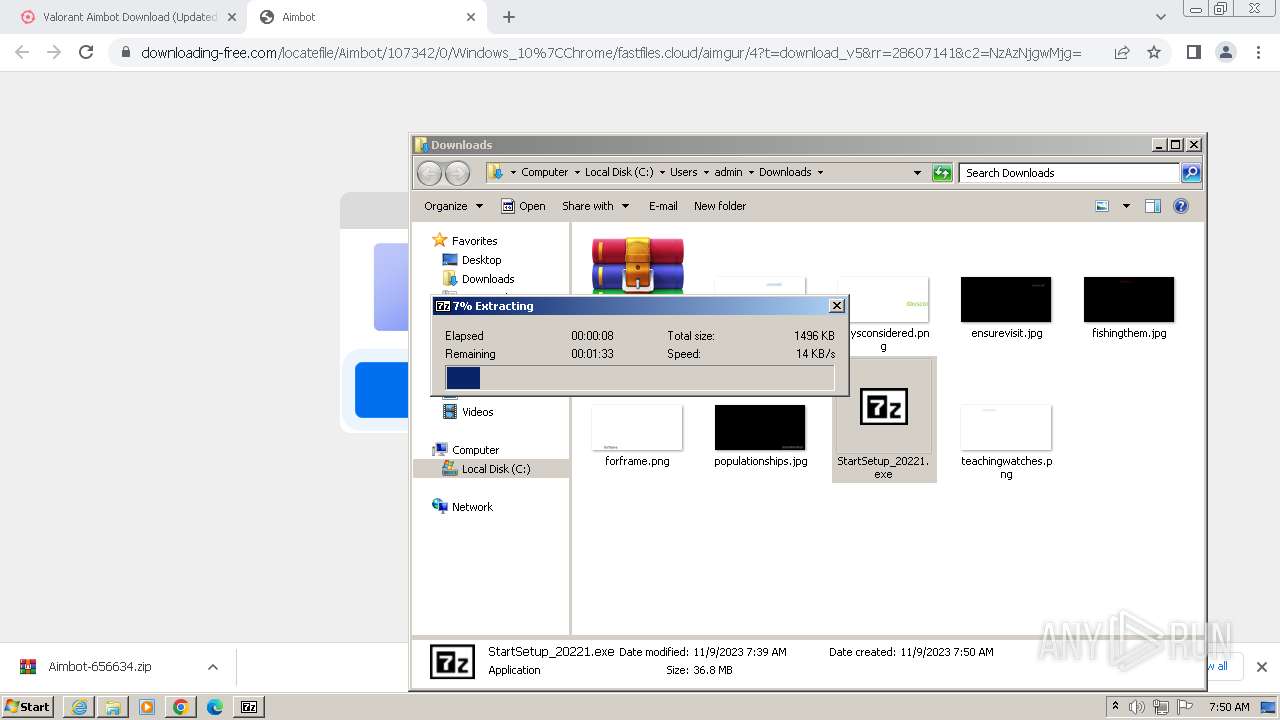
Task: Click the extraction progress bar
Action: coord(640,378)
